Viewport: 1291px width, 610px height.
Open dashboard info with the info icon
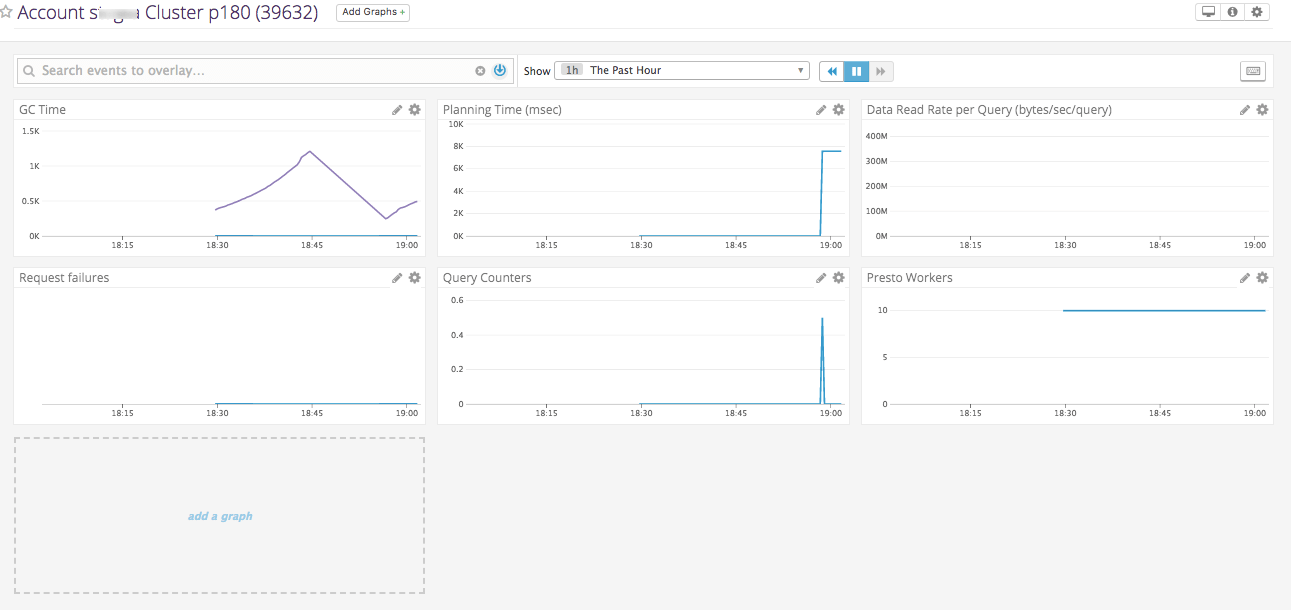[1233, 12]
